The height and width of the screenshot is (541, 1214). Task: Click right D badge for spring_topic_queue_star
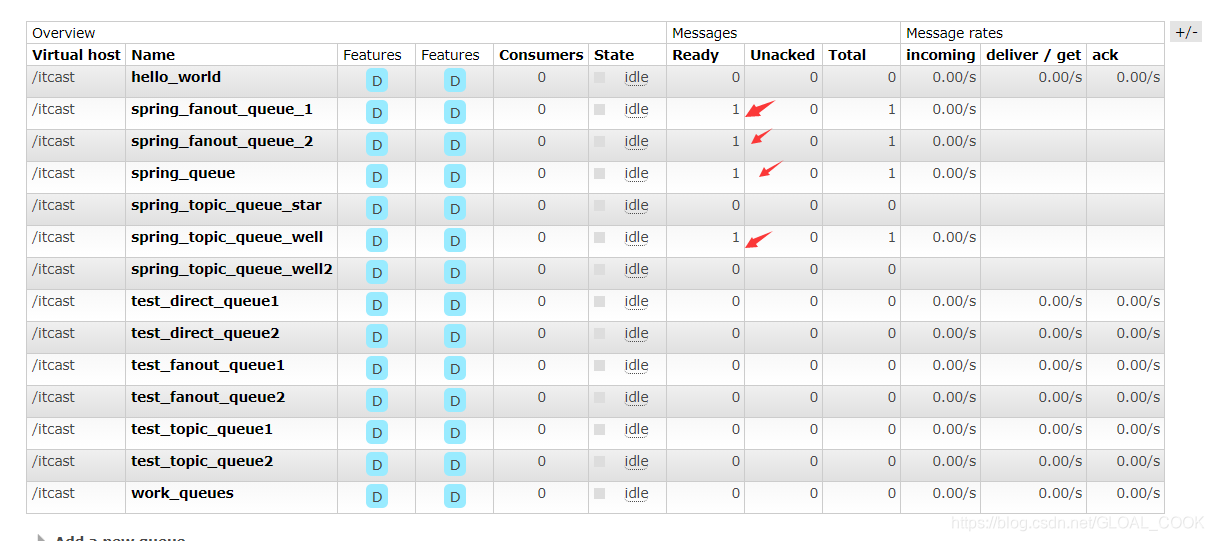(x=455, y=209)
